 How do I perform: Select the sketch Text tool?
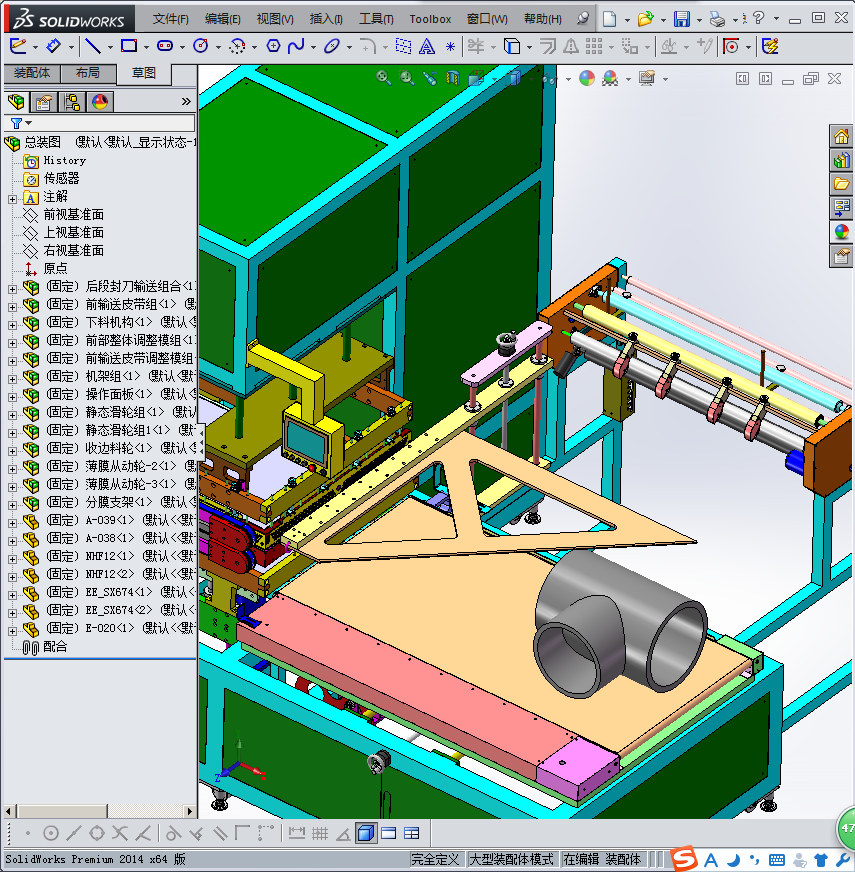[x=427, y=46]
